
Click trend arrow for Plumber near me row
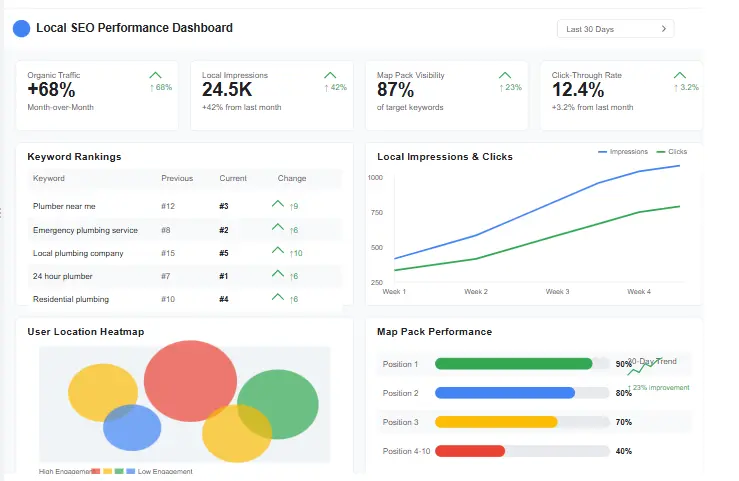point(278,205)
